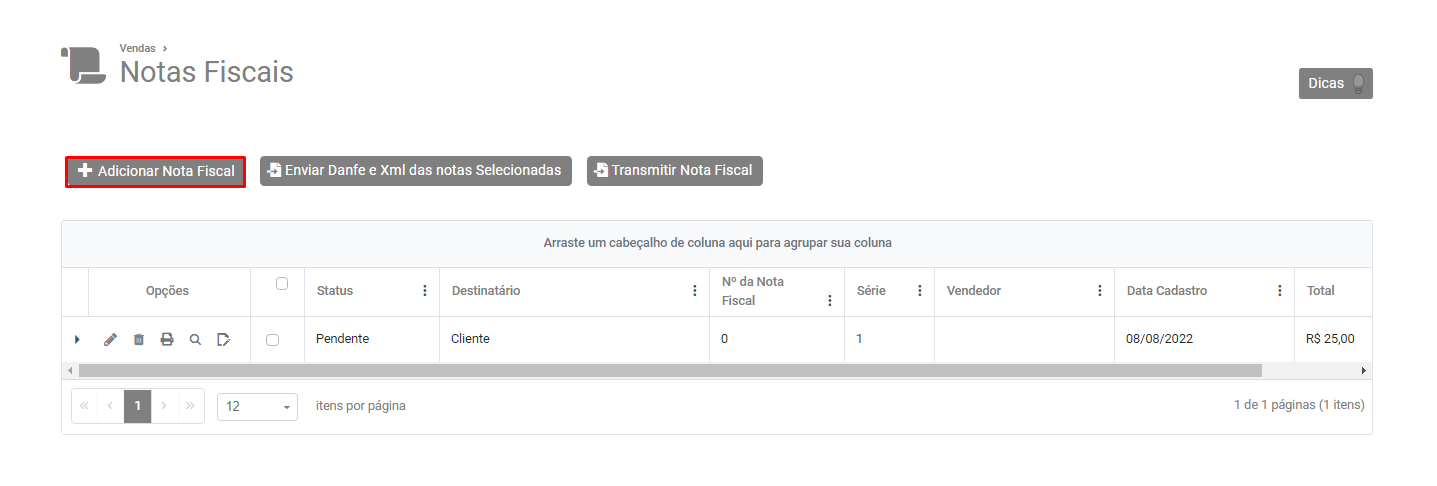Open the Status column menu dots
Screen dimensions: 1437x486
click(425, 291)
